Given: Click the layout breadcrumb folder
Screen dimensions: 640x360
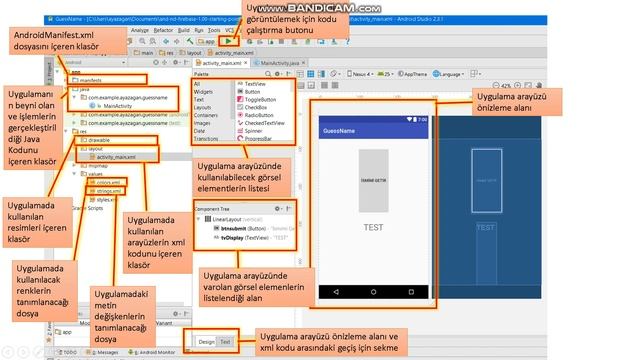Looking at the screenshot, I should point(191,53).
